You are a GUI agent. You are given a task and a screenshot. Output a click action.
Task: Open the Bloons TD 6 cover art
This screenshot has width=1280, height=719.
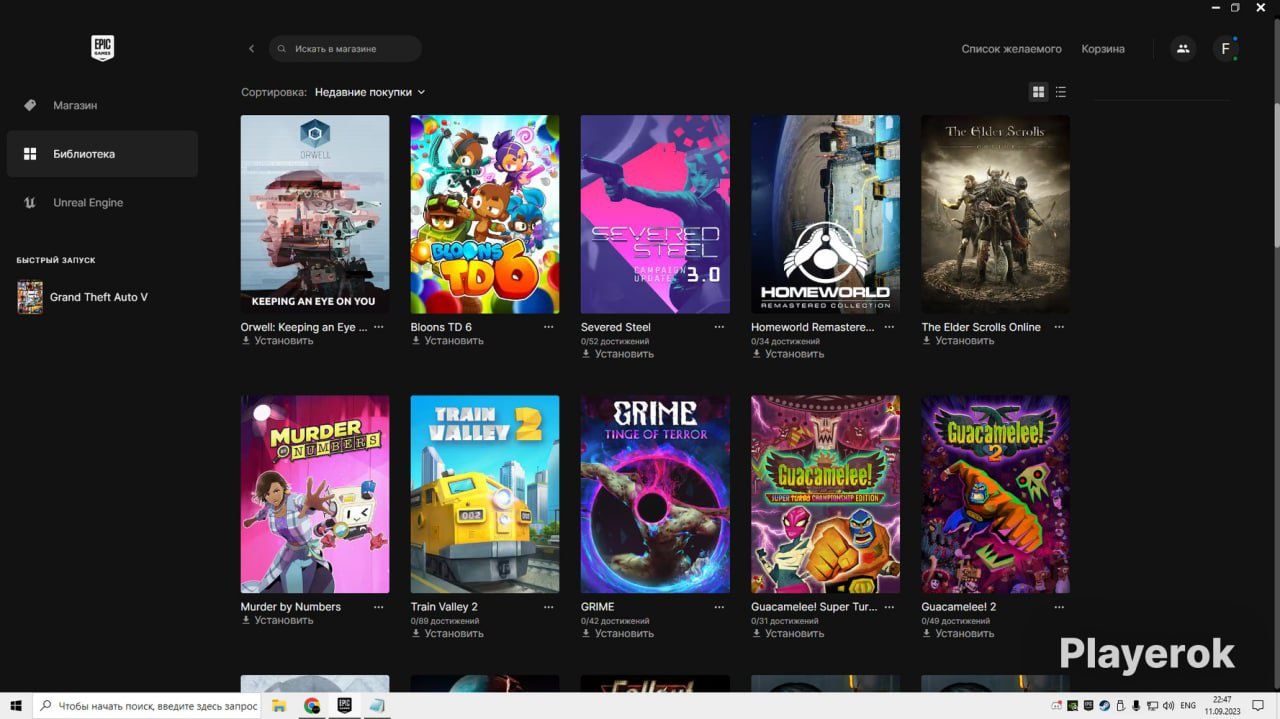point(485,214)
